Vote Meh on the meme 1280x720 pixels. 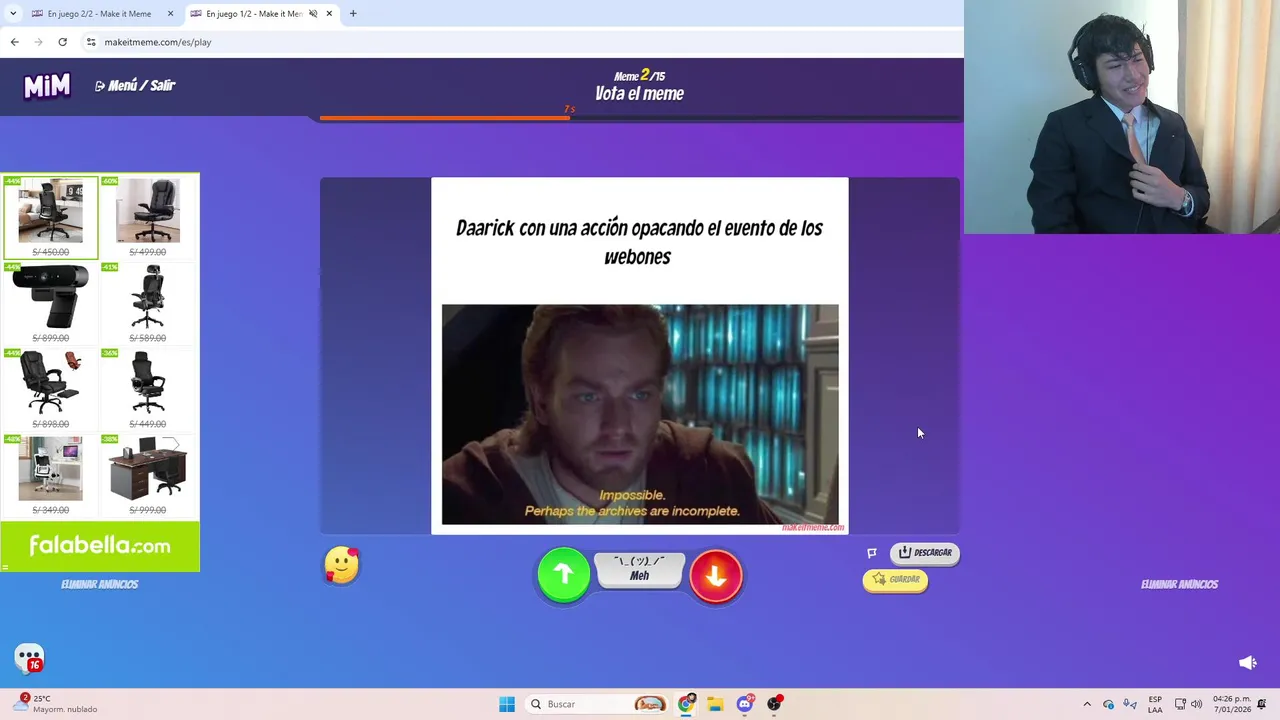(639, 570)
